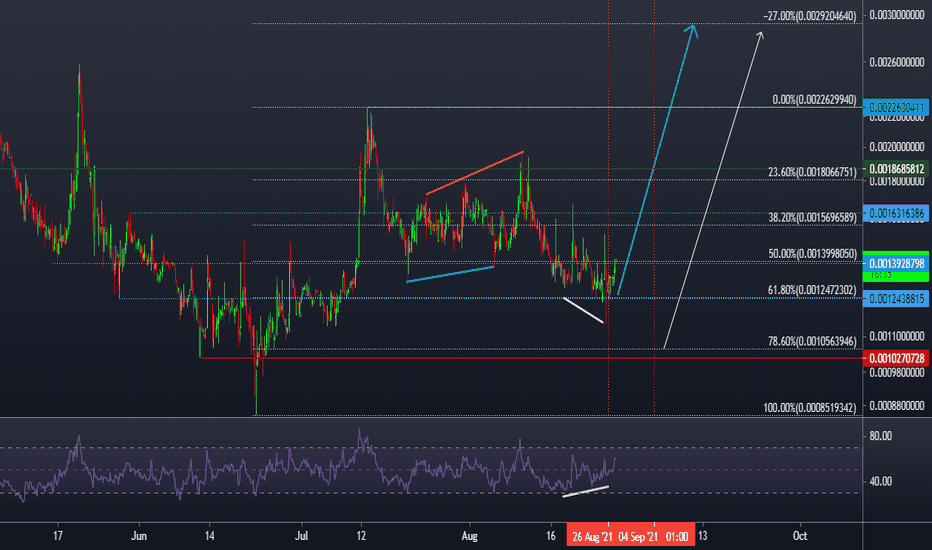Click the 01:00 time marker
This screenshot has height=550, width=932.
coord(677,536)
